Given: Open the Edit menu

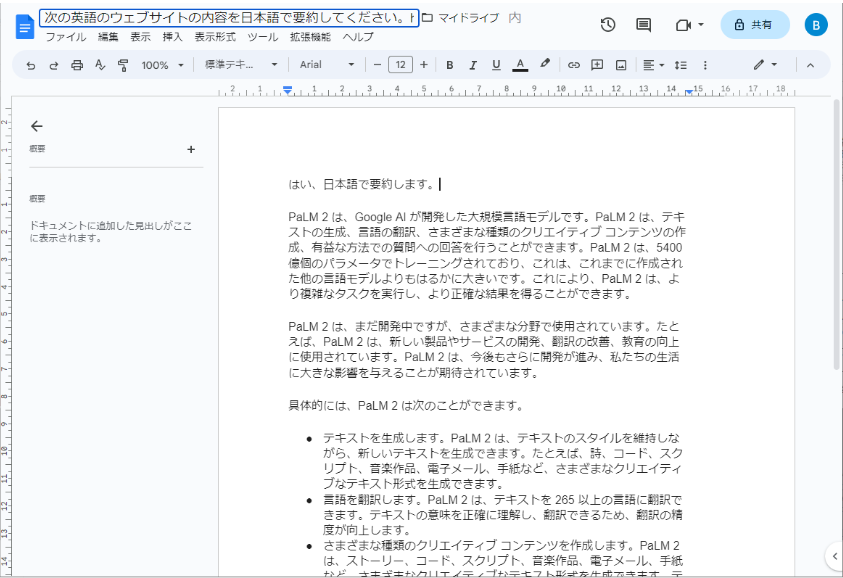Looking at the screenshot, I should point(108,37).
